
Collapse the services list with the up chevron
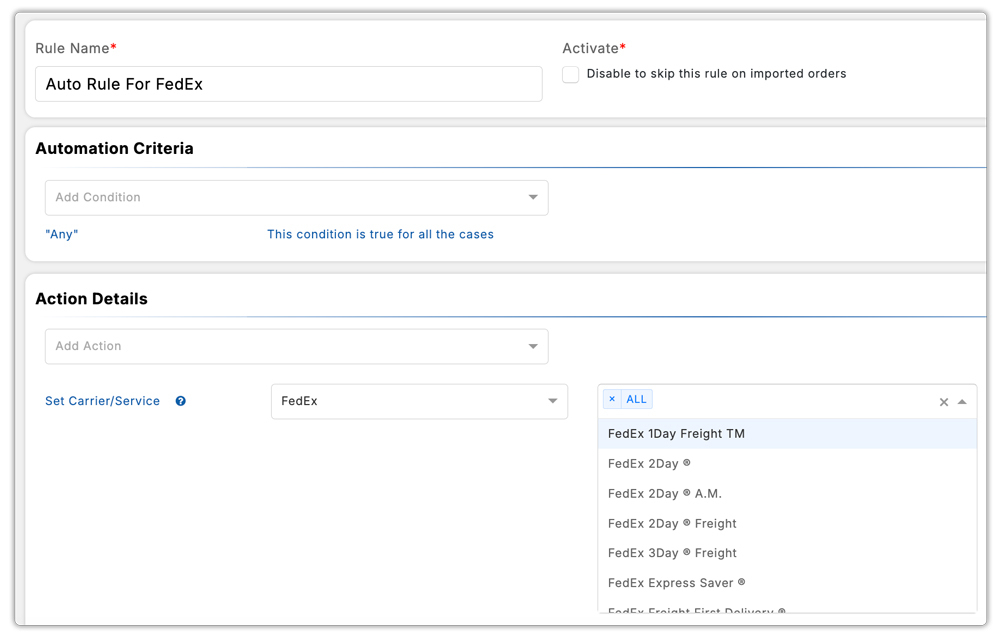click(963, 401)
